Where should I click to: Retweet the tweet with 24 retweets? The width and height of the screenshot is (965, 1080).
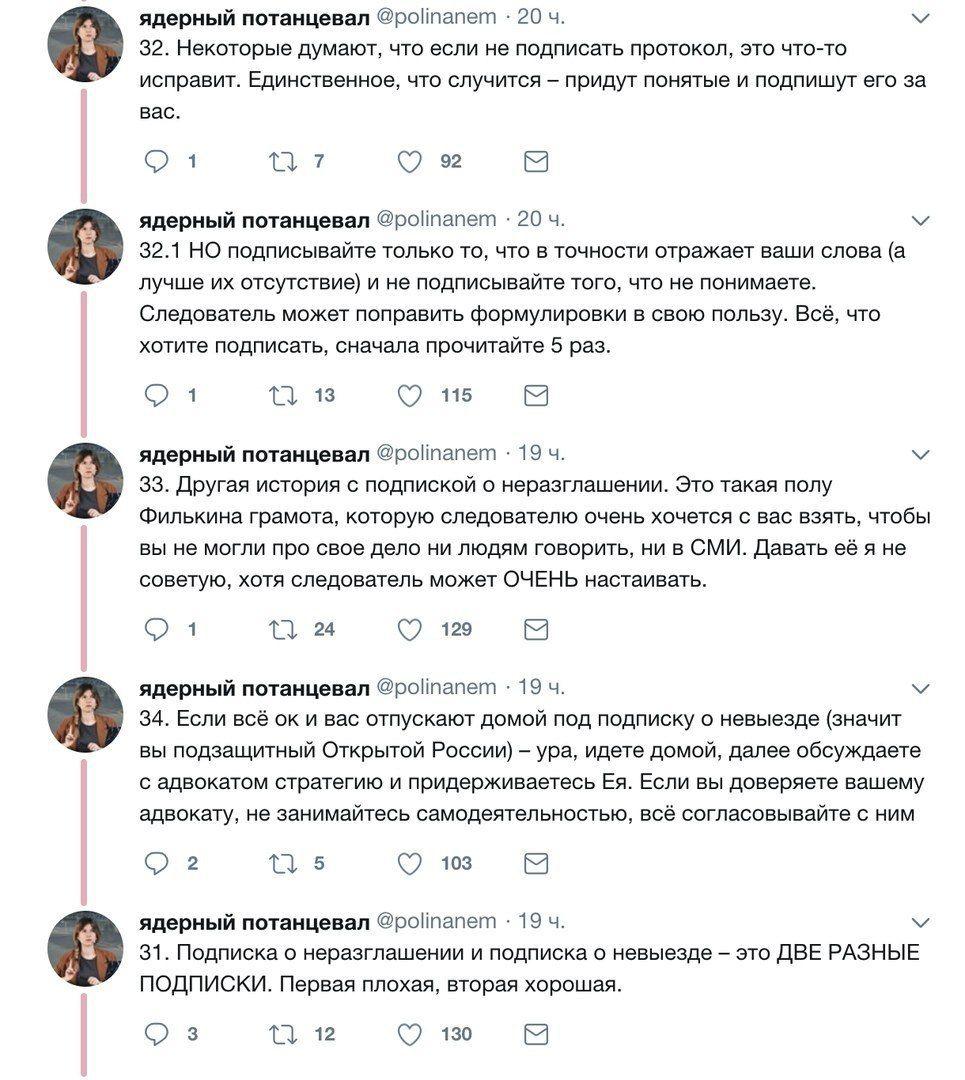(282, 630)
